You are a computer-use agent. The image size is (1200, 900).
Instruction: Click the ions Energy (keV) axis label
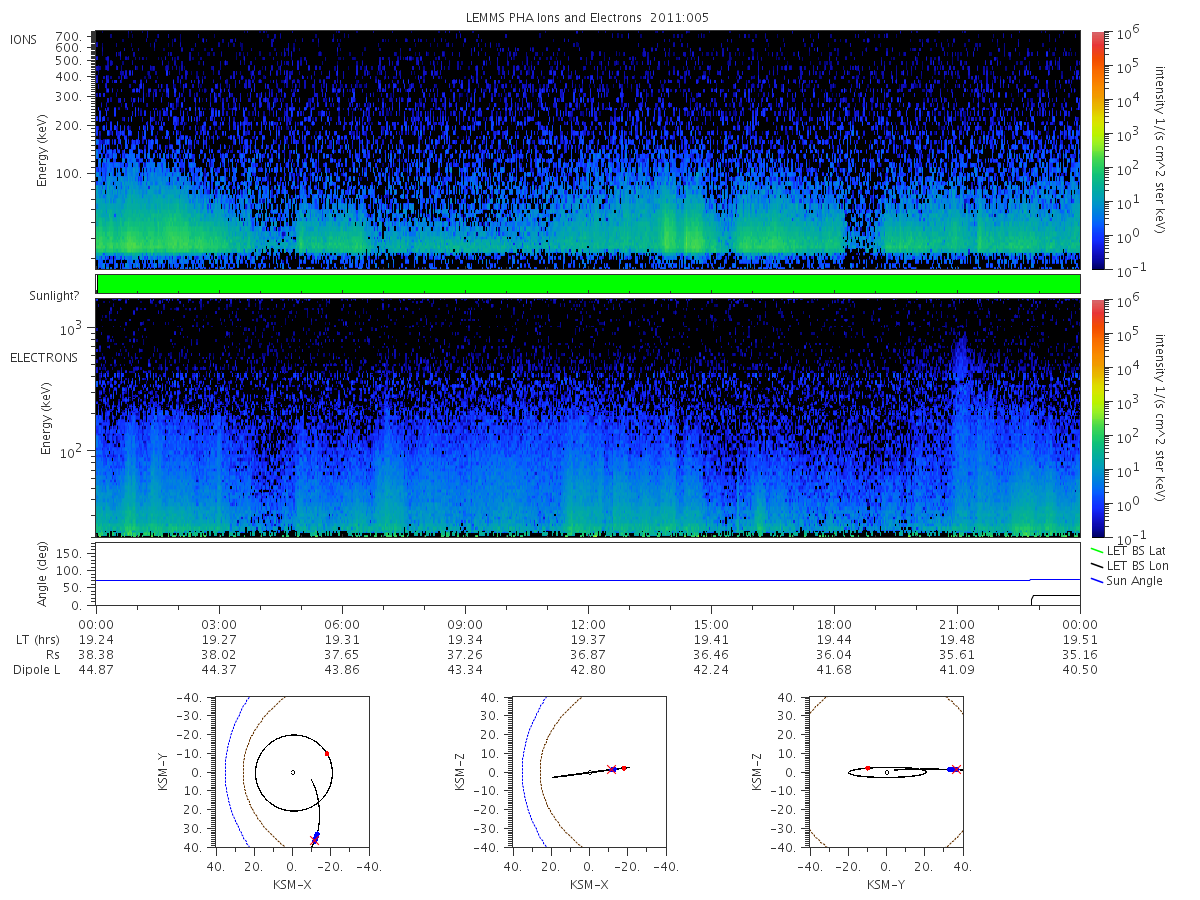click(44, 150)
